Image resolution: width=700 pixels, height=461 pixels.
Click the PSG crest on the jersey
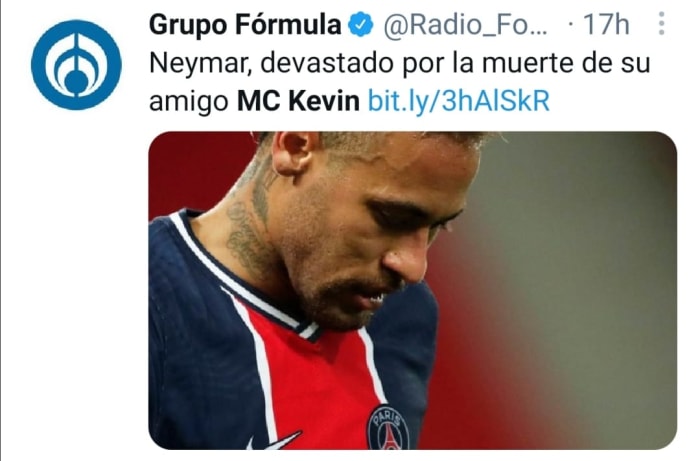click(388, 427)
